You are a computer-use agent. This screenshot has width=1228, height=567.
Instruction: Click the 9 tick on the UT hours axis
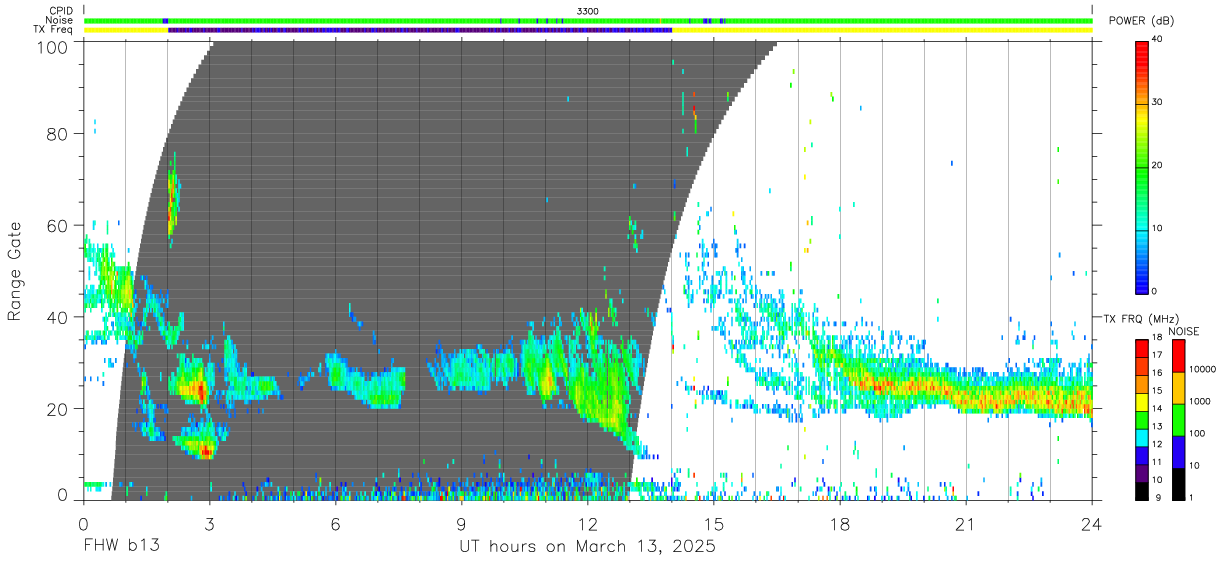(461, 524)
